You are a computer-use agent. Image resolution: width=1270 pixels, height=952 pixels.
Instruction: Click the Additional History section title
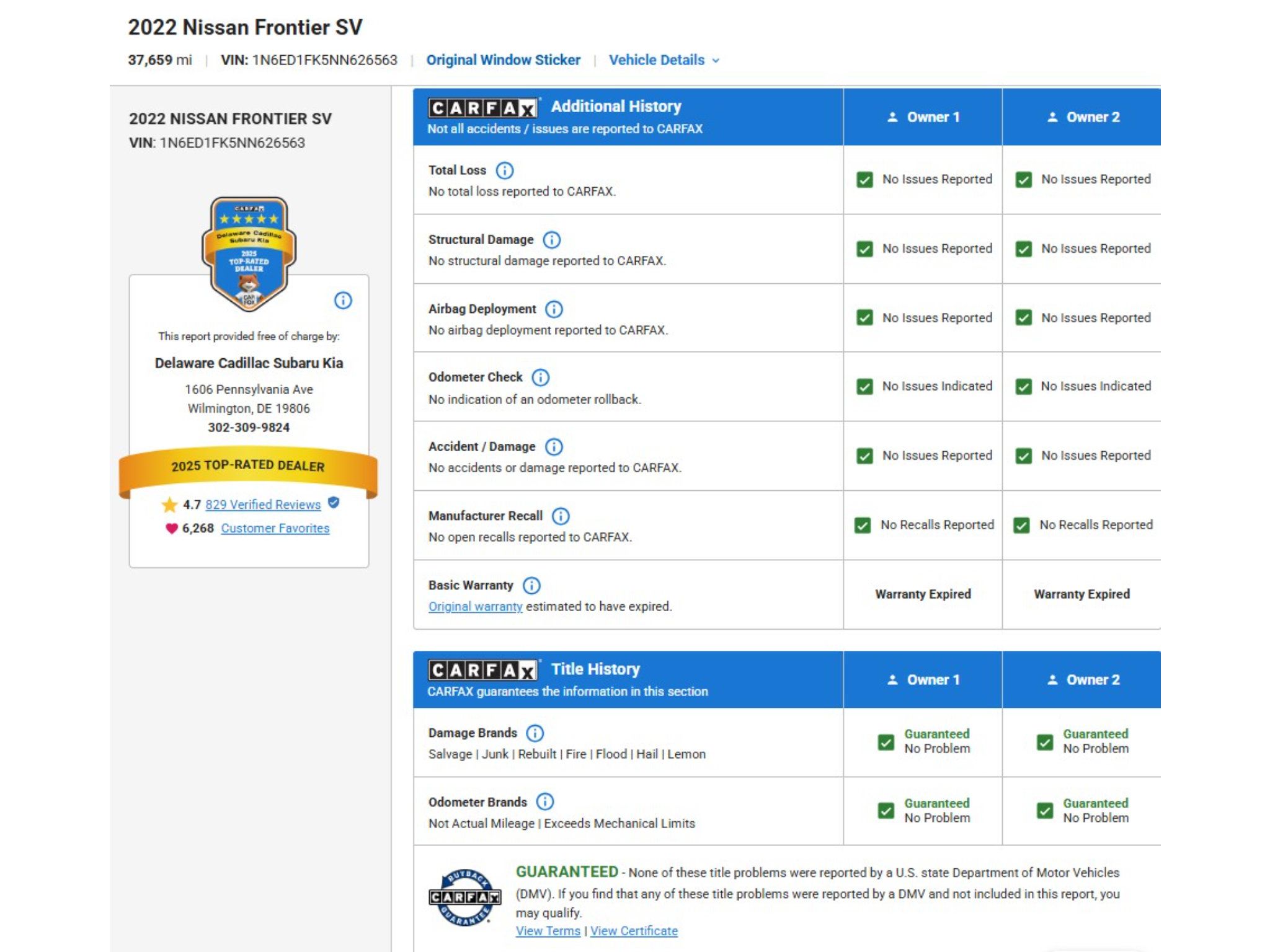[x=616, y=107]
